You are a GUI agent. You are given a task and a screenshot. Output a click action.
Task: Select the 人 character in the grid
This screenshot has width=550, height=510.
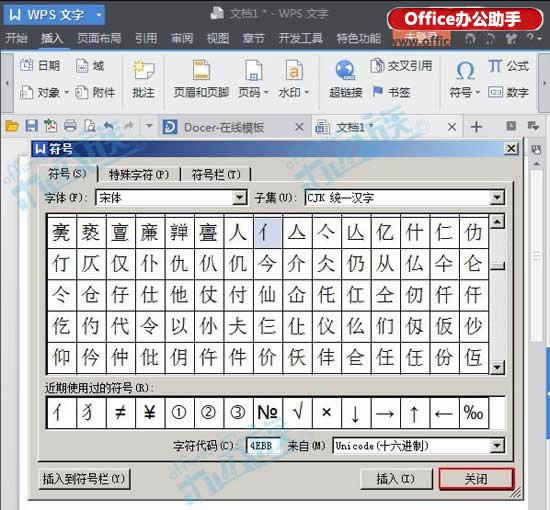[238, 233]
